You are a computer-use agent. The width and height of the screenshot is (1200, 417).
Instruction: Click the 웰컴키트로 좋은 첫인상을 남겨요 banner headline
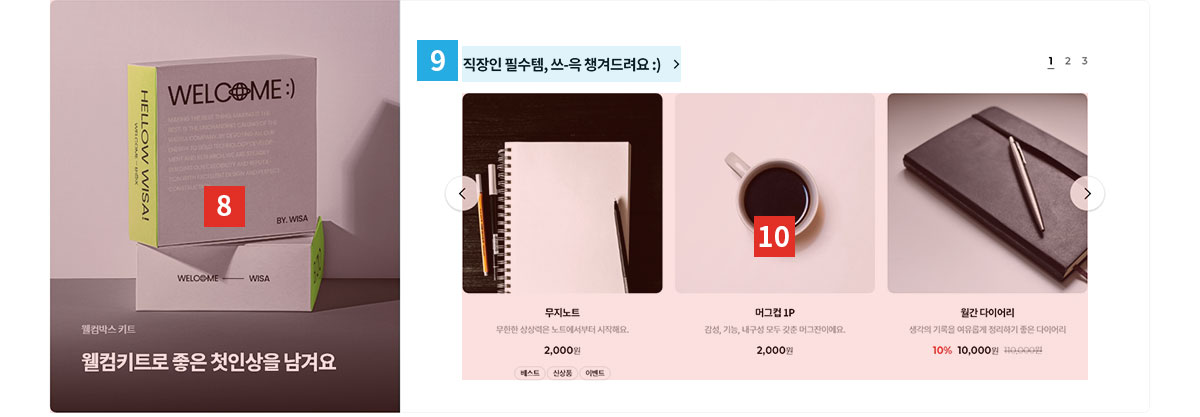tap(209, 362)
